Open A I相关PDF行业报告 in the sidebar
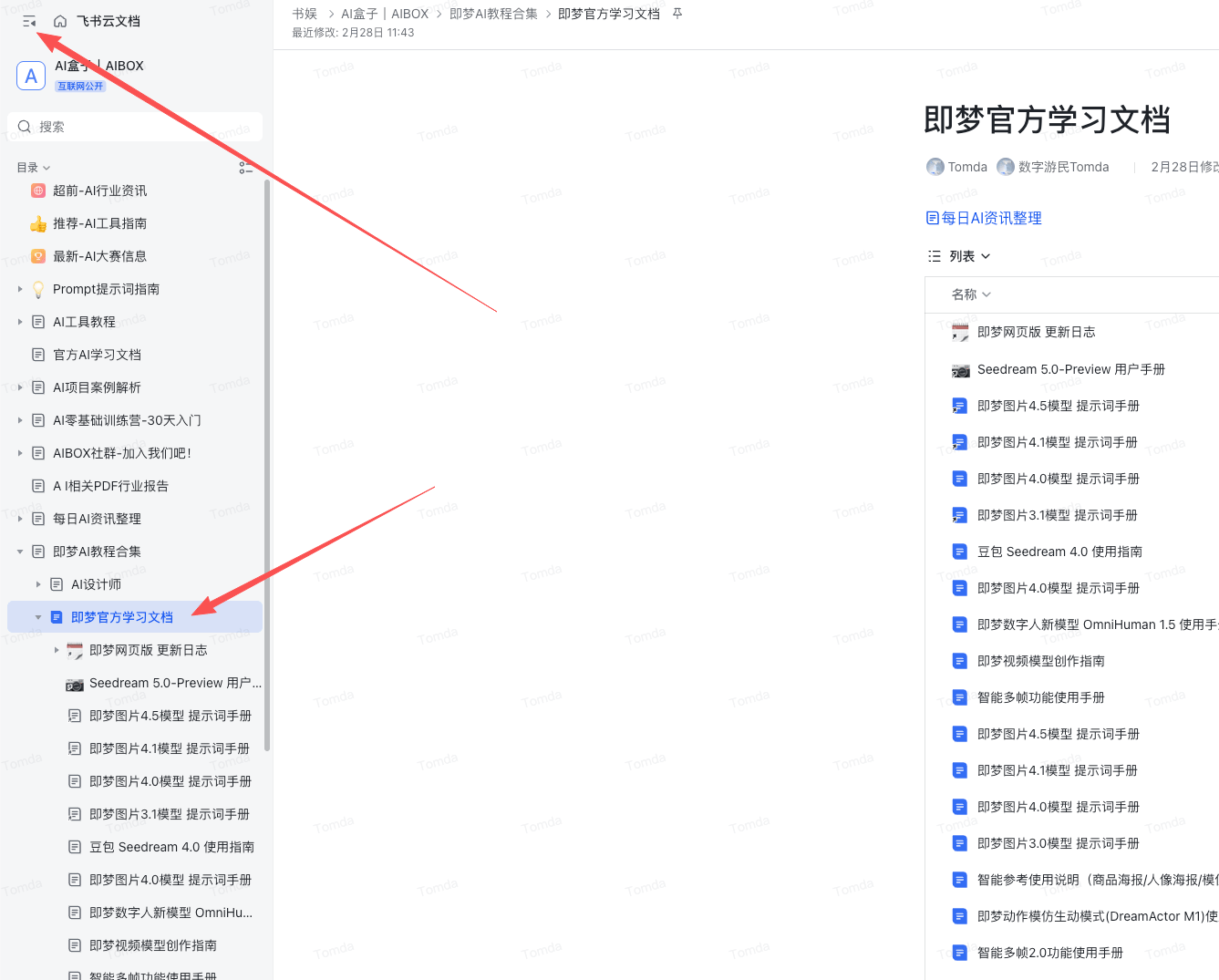The height and width of the screenshot is (980, 1219). click(x=110, y=486)
